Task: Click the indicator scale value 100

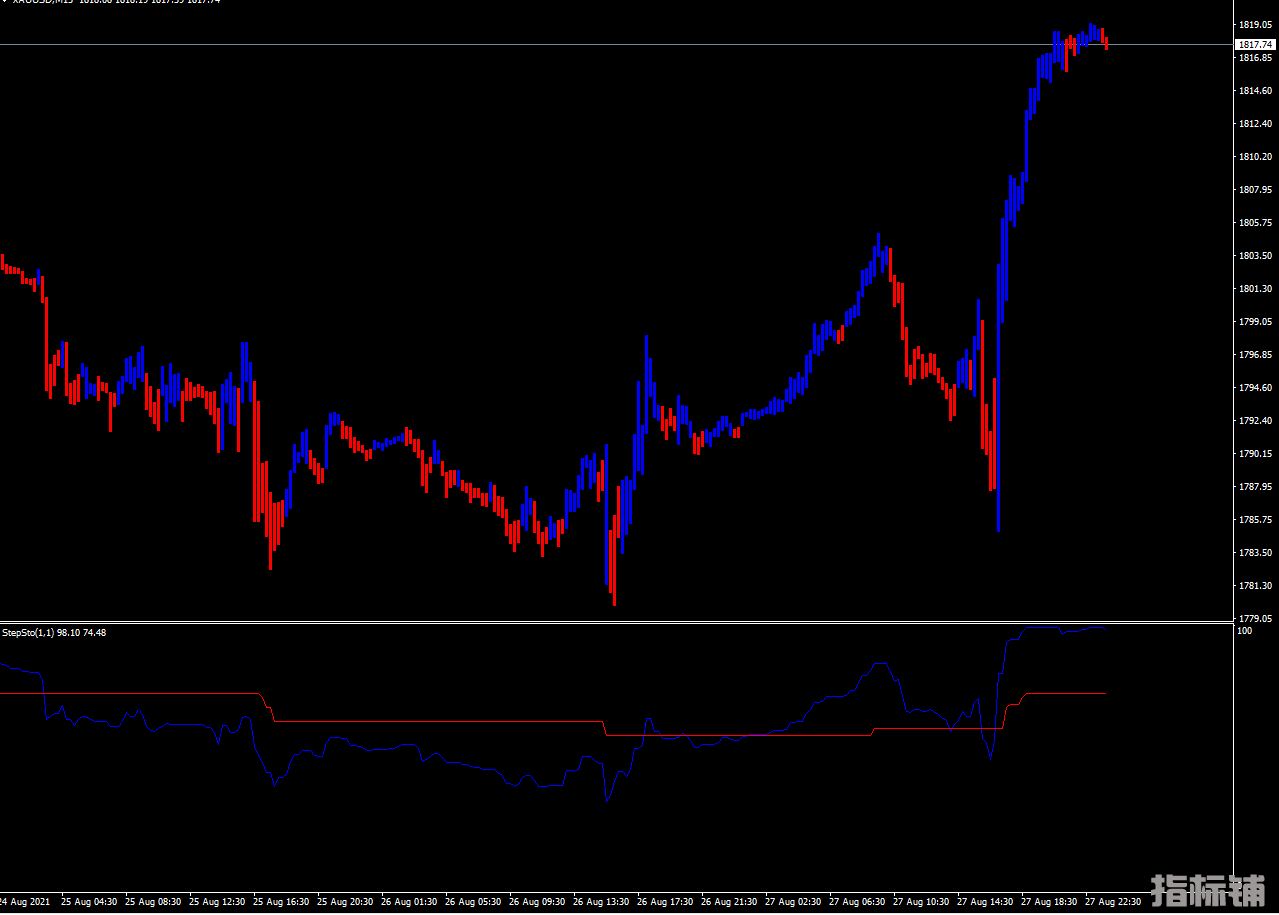Action: (1245, 631)
